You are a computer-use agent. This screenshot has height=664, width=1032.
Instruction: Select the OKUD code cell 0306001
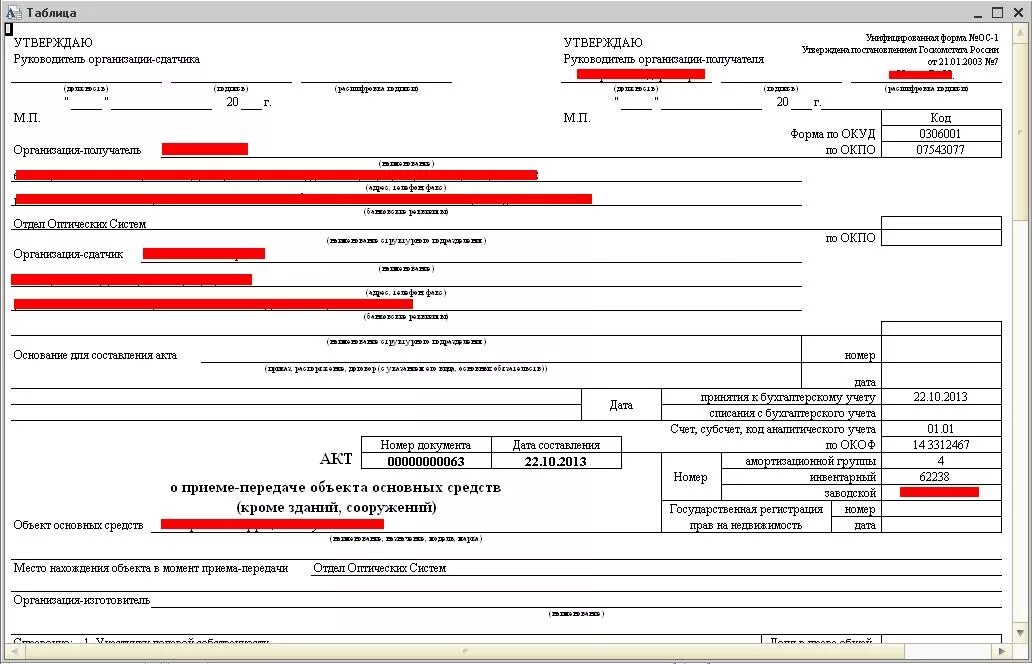click(x=941, y=134)
